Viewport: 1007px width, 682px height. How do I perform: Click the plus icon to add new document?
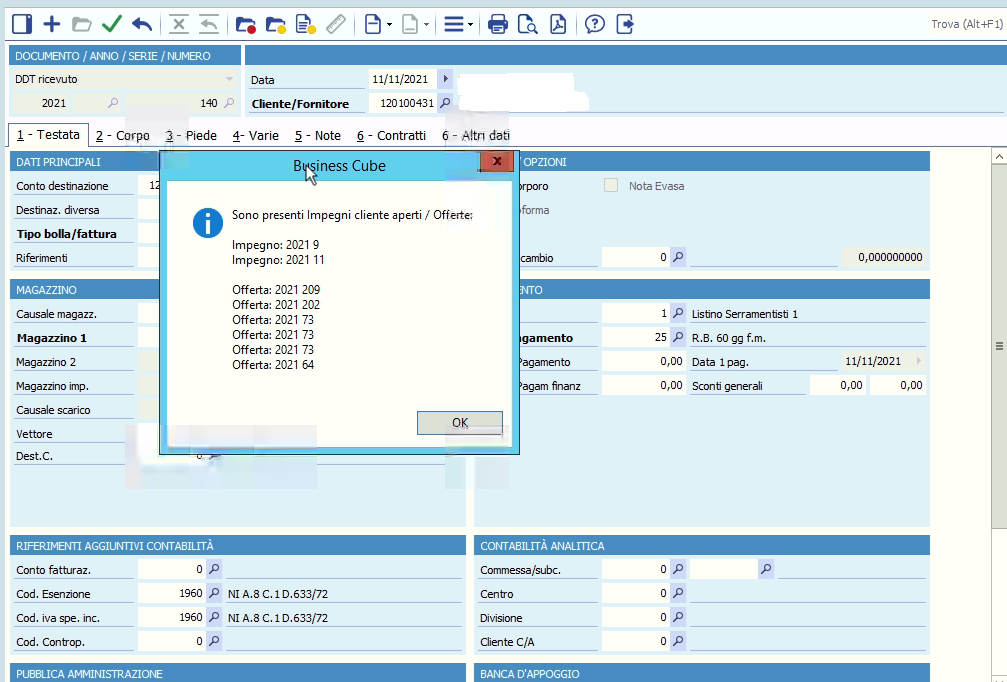(51, 24)
